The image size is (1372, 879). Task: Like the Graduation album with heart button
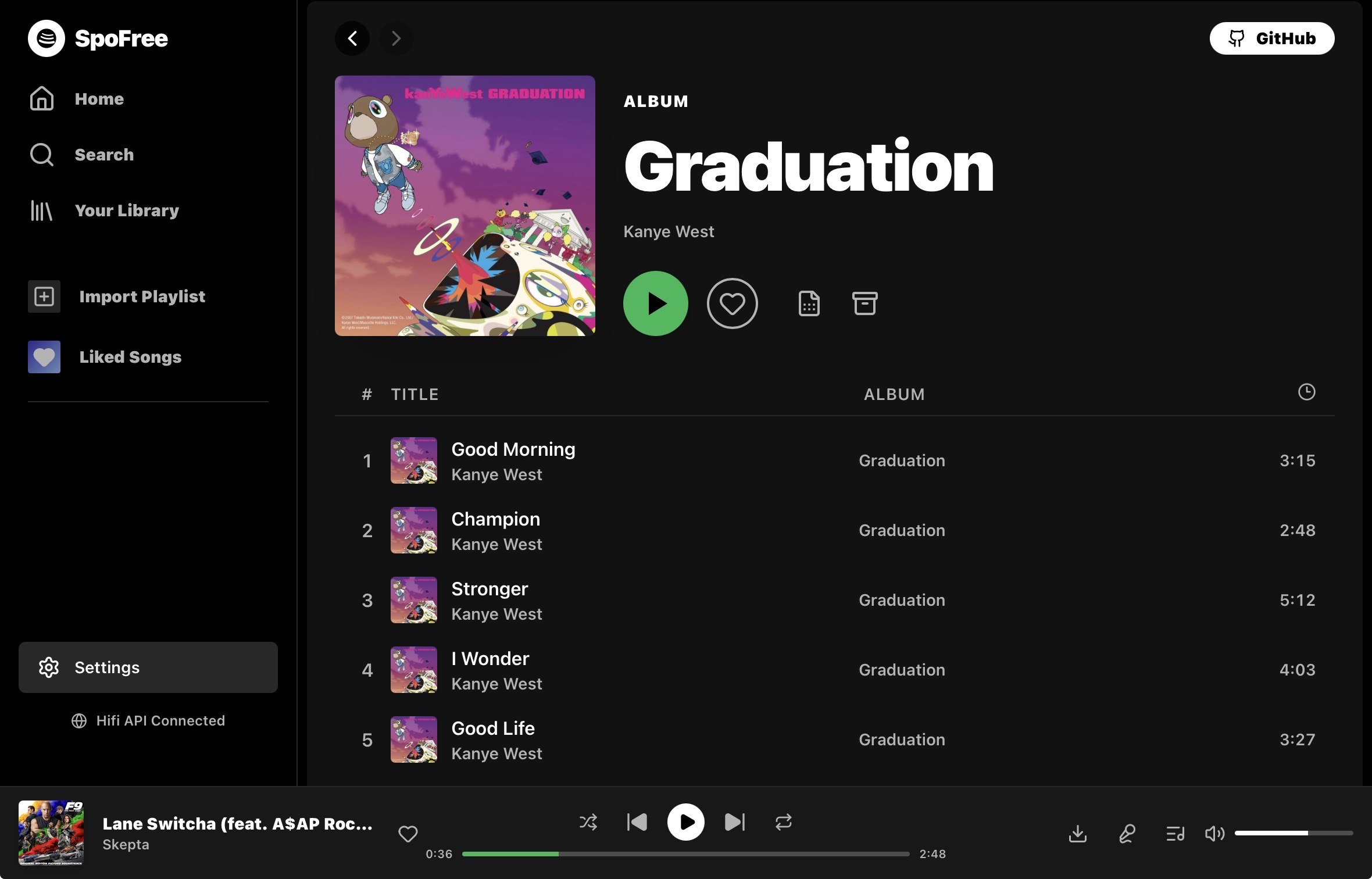[x=732, y=303]
